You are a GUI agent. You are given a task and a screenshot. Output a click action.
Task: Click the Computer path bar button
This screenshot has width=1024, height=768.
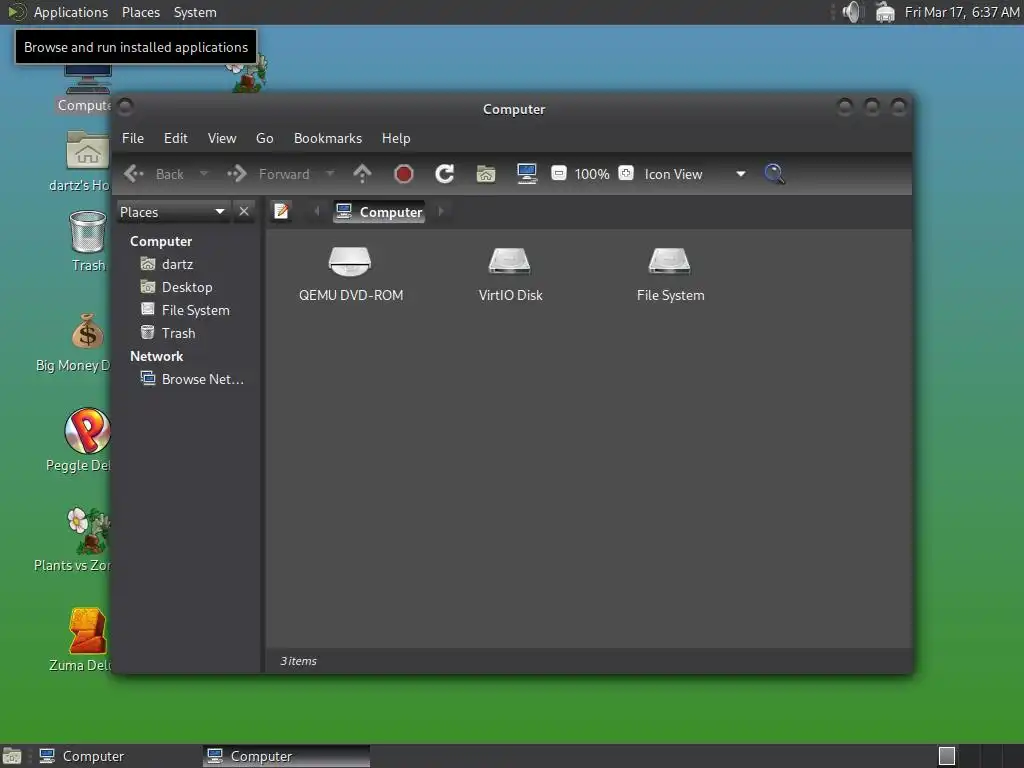[379, 212]
